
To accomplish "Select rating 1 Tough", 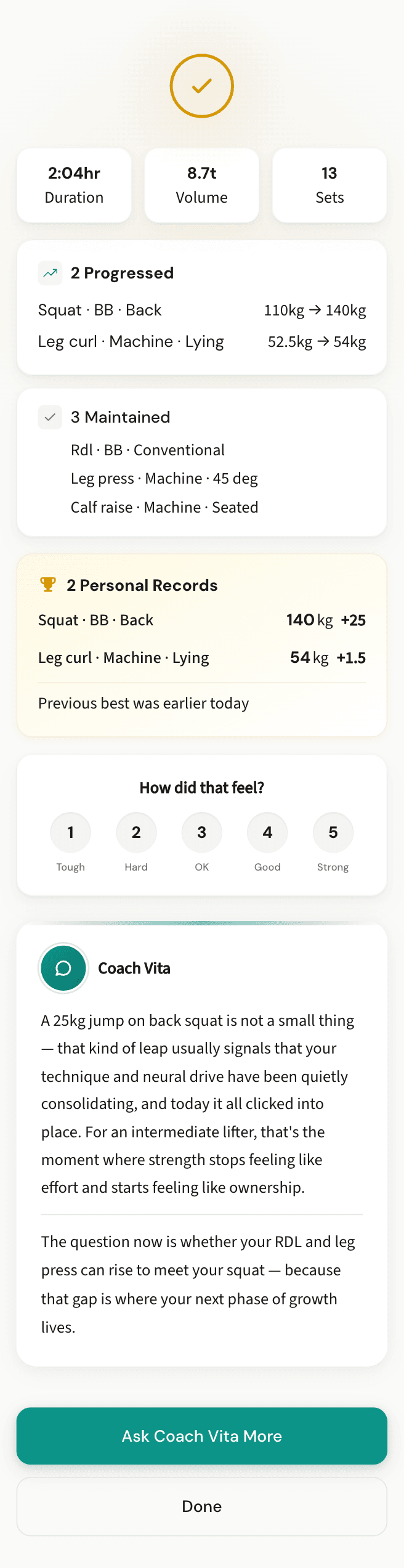I will click(x=70, y=832).
